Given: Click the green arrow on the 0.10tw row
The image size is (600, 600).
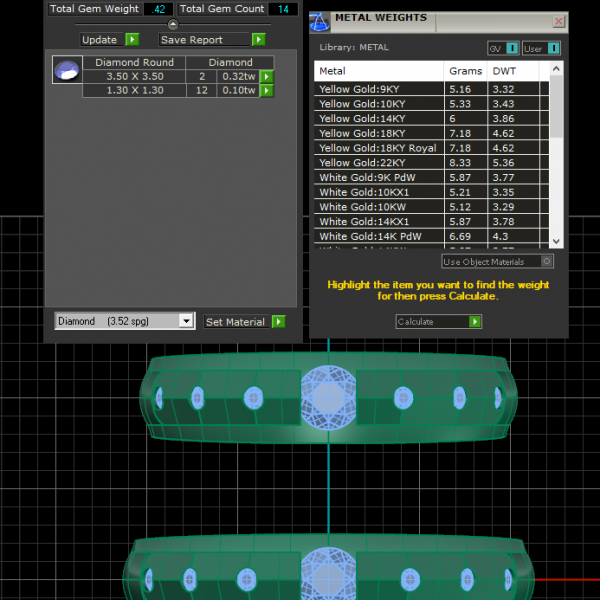Looking at the screenshot, I should tap(266, 91).
